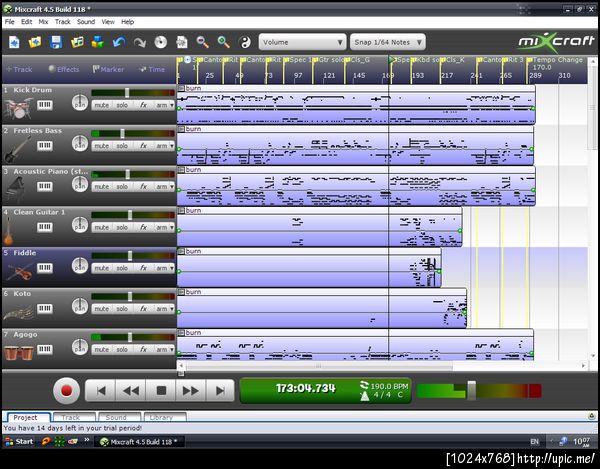Open the File menu
This screenshot has height=469, width=600.
click(x=10, y=22)
